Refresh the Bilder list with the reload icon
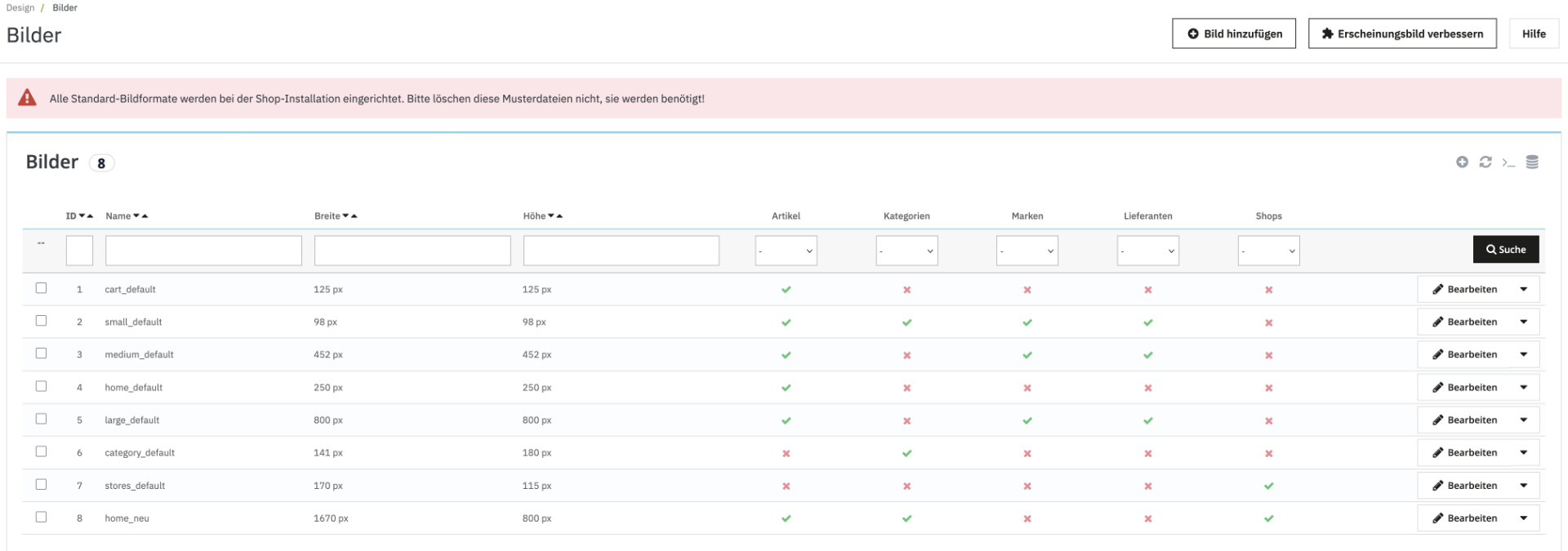Image resolution: width=1568 pixels, height=551 pixels. [x=1486, y=162]
